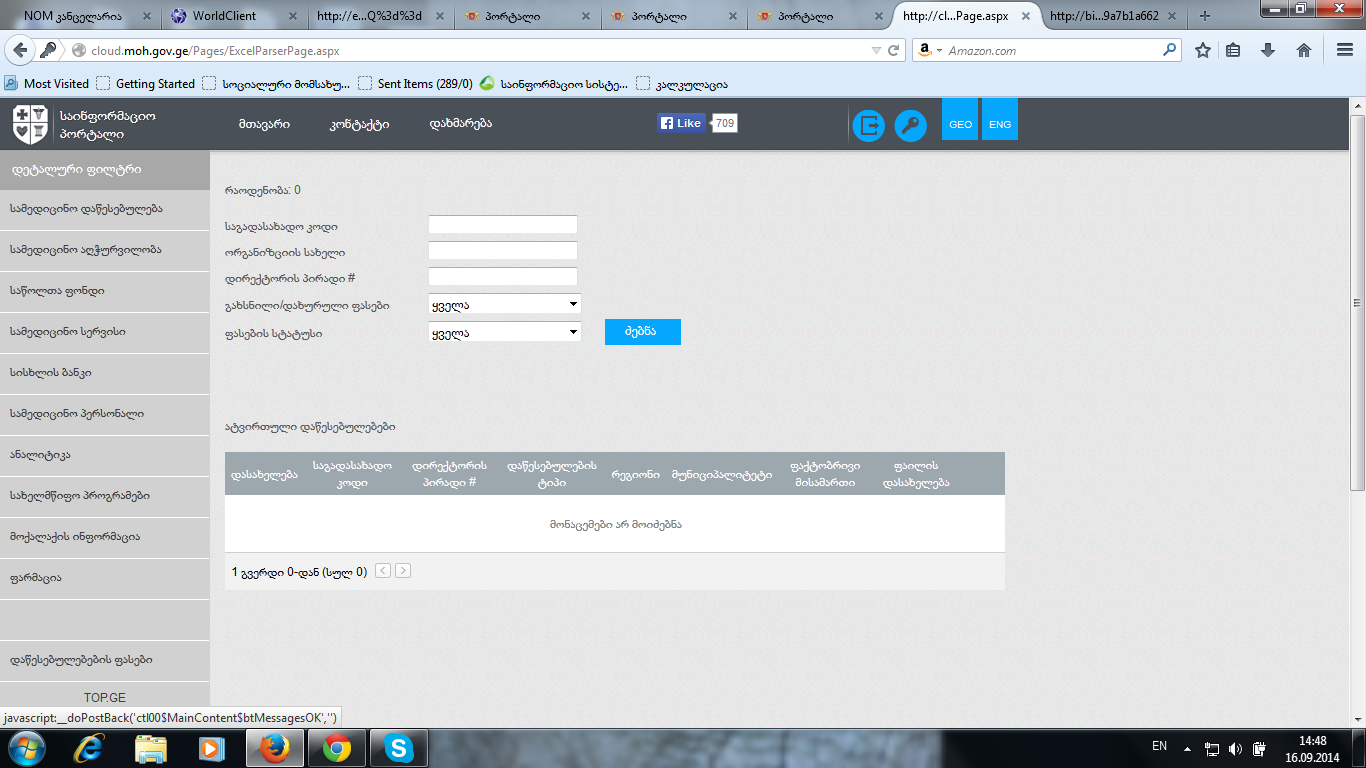The image size is (1366, 768).
Task: Click the Facebook Like button
Action: click(681, 123)
